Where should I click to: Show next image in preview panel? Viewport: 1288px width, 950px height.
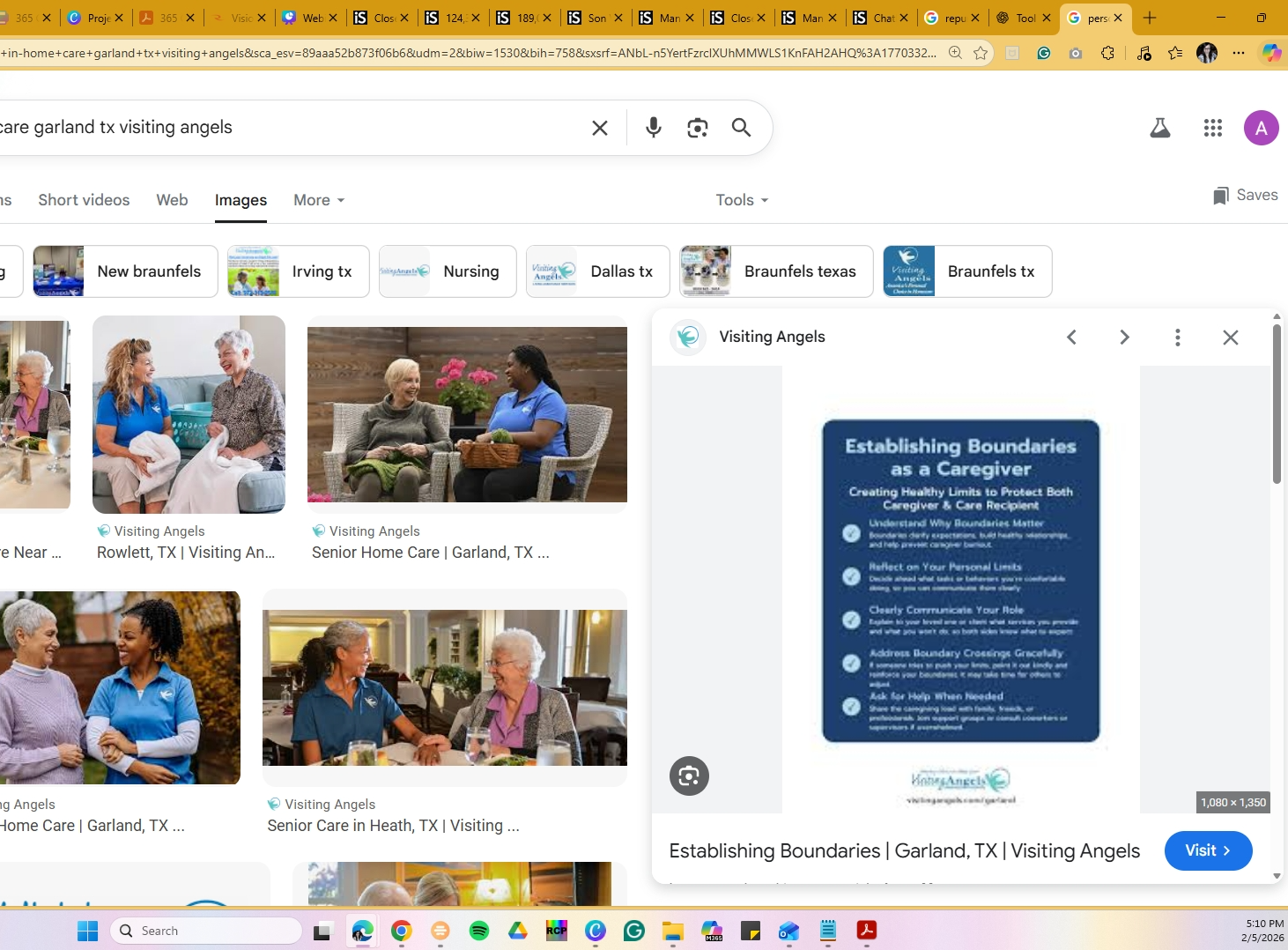coord(1124,337)
